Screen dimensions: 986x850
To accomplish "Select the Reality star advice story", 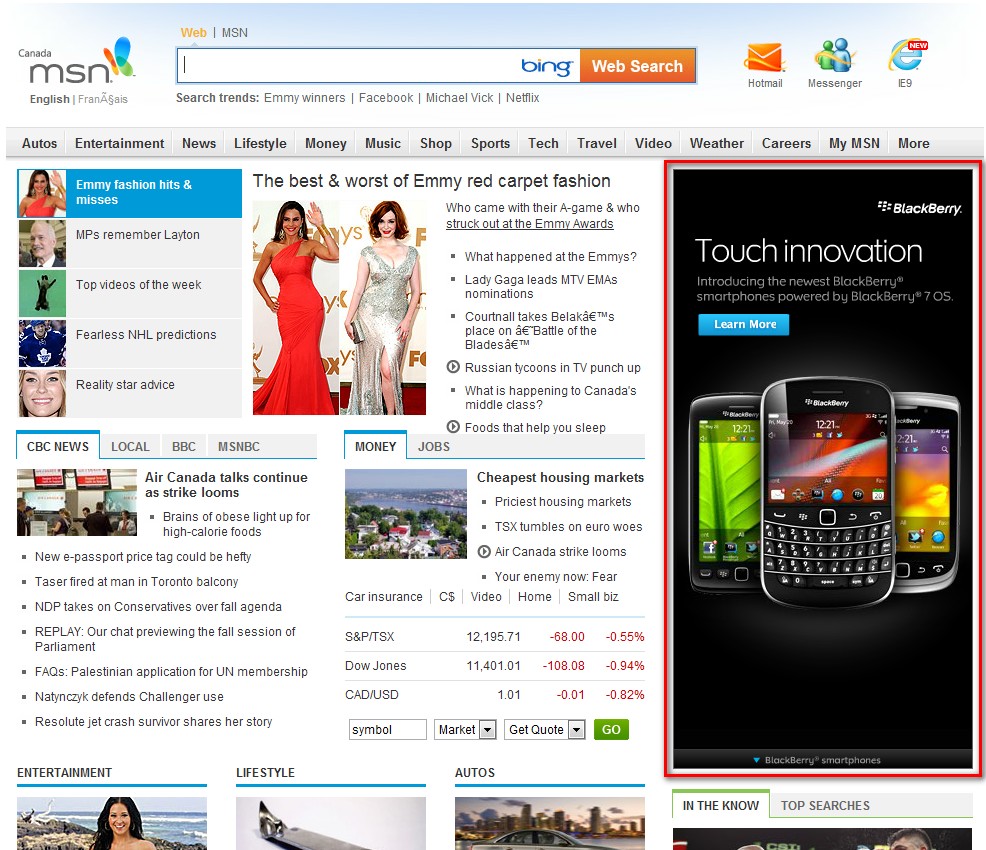I will [130, 394].
